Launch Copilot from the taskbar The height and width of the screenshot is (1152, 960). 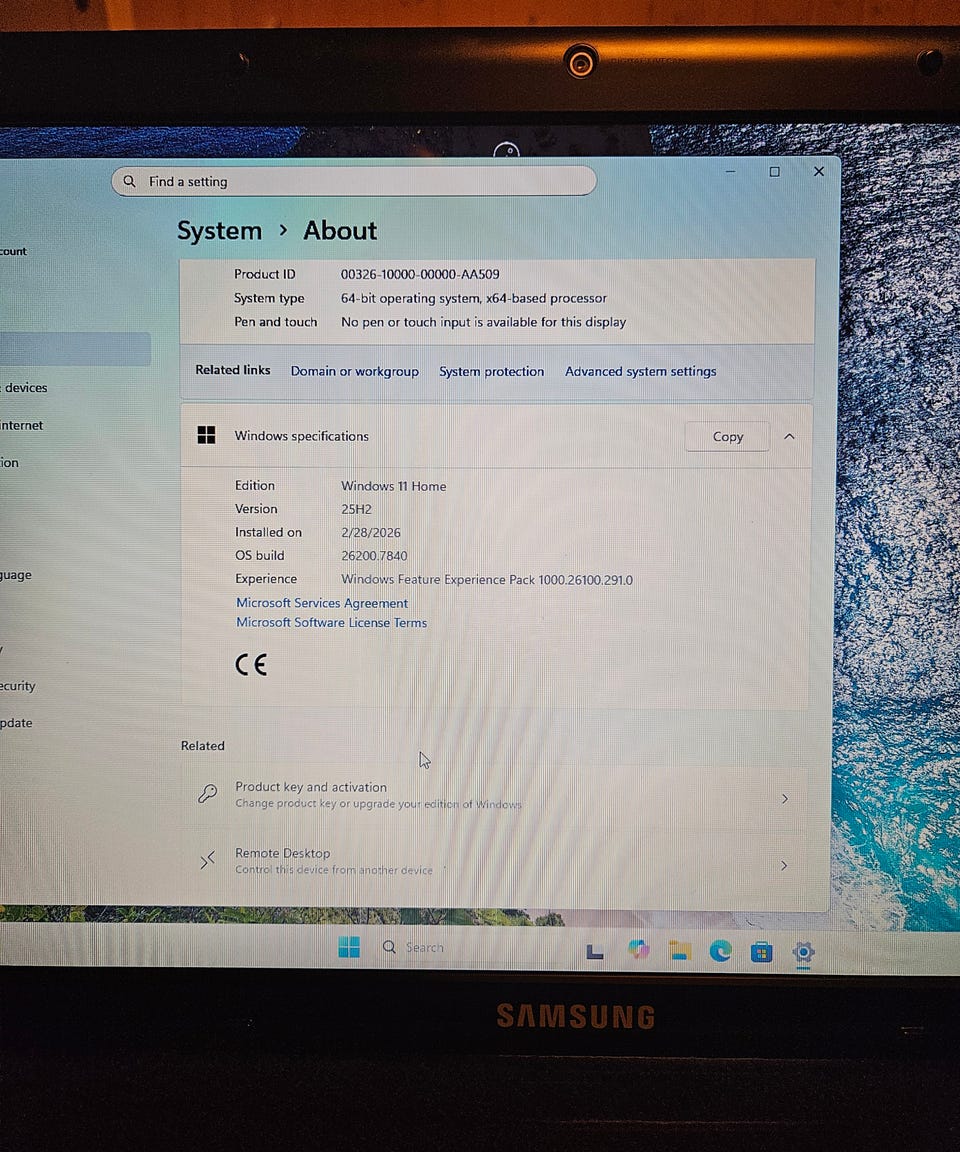[x=638, y=950]
